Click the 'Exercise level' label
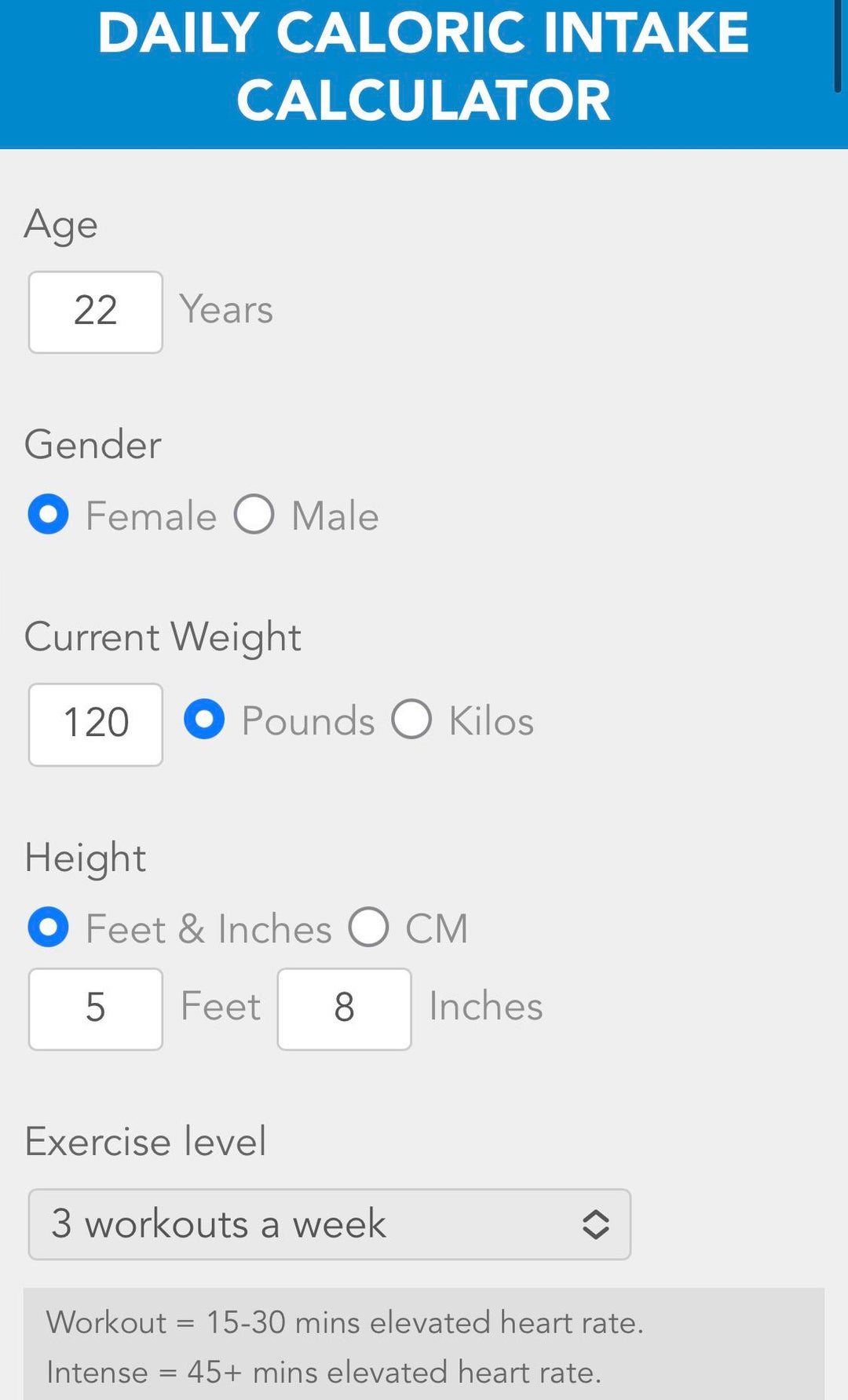The image size is (848, 1400). [145, 1141]
